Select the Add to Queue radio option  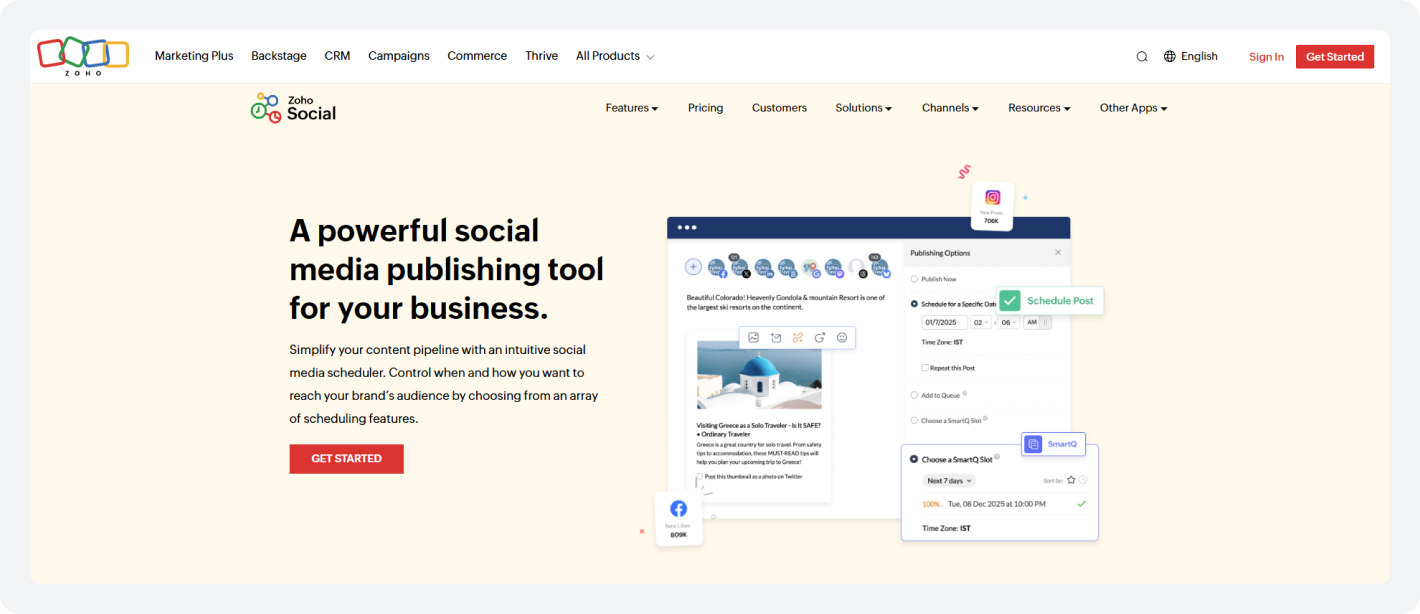914,395
